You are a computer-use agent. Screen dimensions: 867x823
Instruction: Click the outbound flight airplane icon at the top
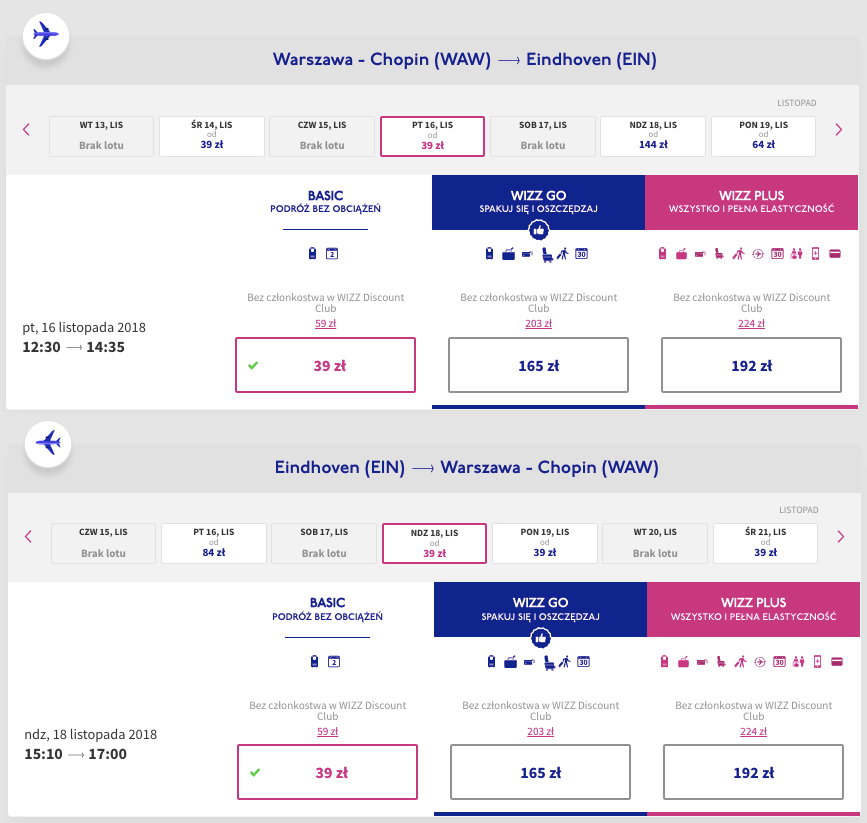pos(45,35)
